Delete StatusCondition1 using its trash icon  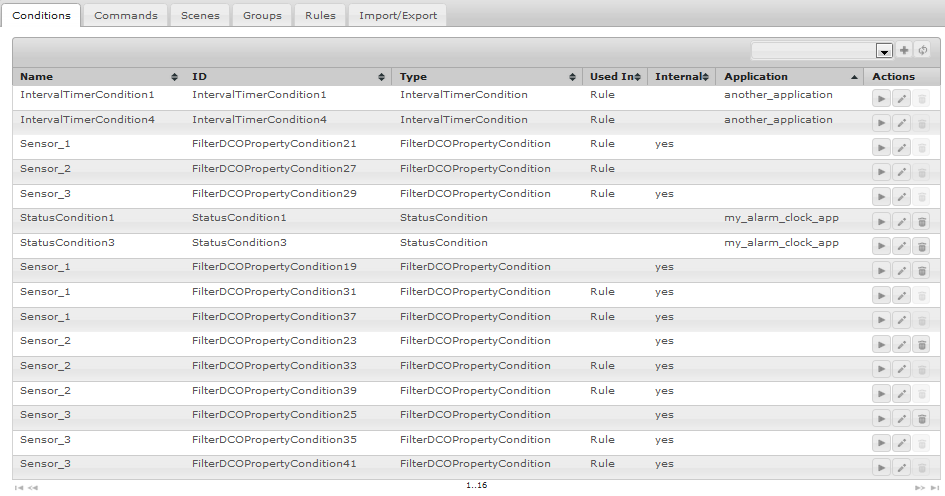coord(922,221)
